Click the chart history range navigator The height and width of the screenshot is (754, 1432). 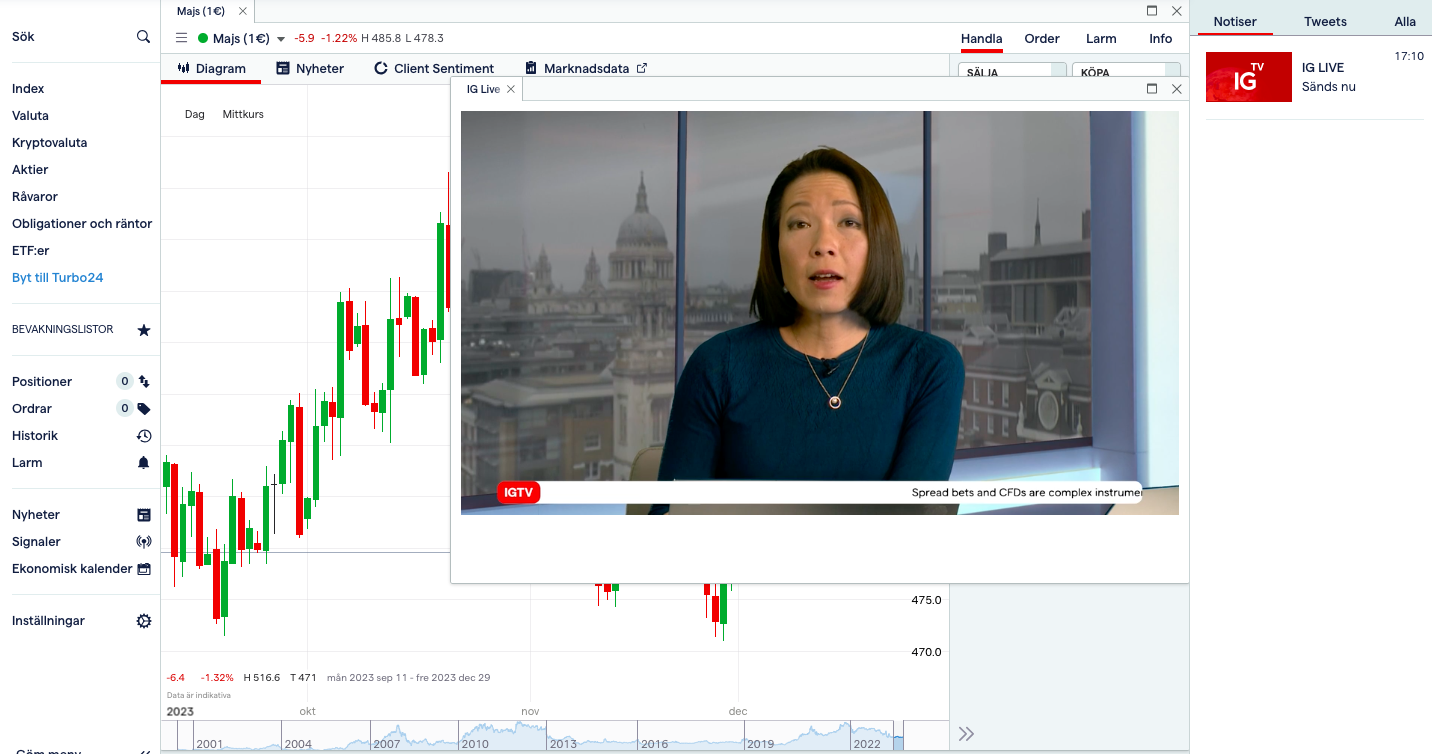pos(540,737)
